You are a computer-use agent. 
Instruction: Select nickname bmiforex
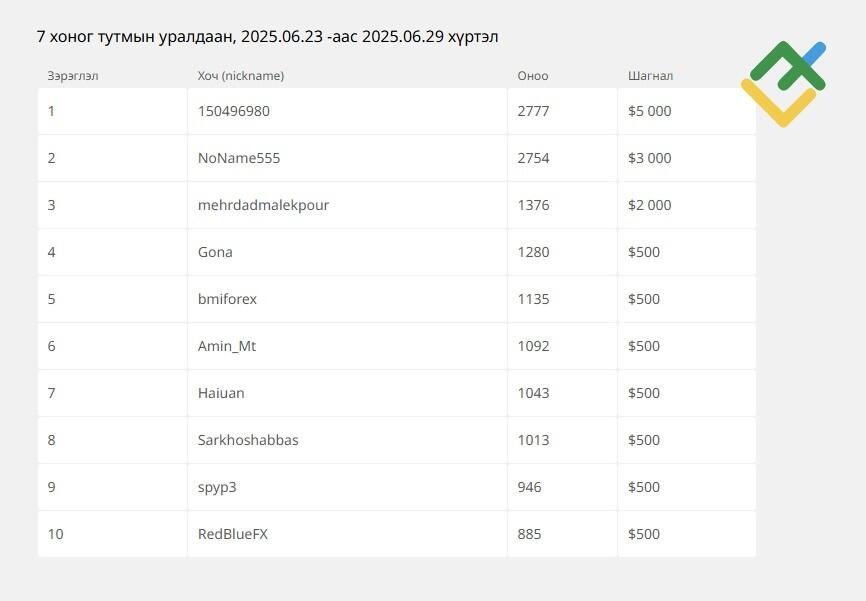[x=227, y=299]
